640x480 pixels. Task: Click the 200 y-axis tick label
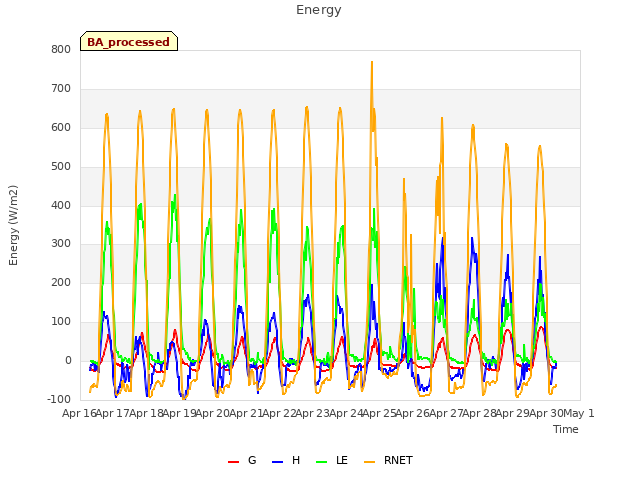click(x=61, y=282)
